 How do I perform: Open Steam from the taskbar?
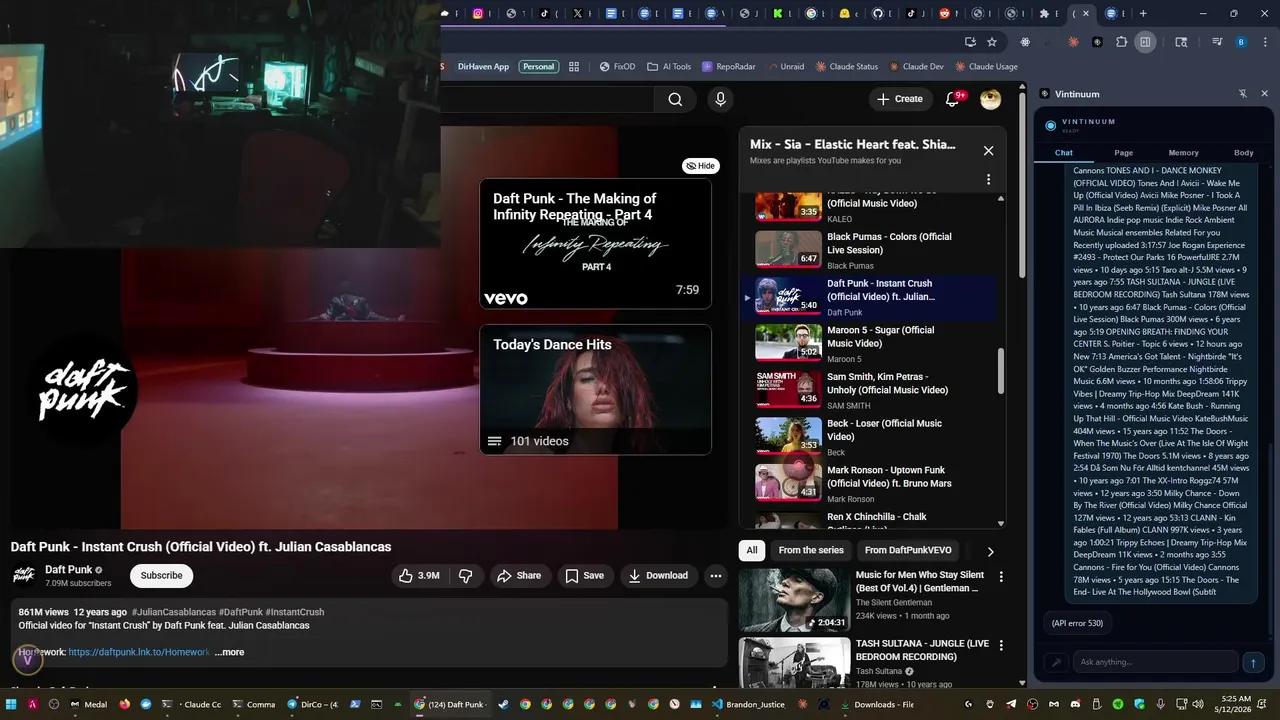(x=503, y=704)
